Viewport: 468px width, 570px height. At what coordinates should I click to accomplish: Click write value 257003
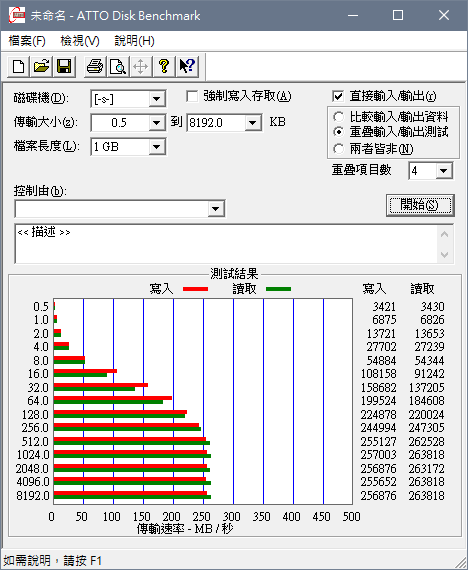click(378, 455)
